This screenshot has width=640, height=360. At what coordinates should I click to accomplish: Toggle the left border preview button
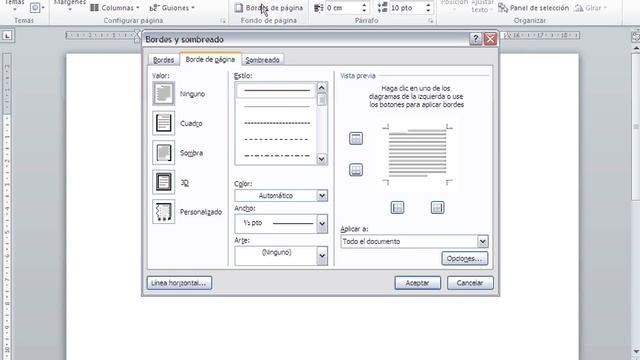397,208
